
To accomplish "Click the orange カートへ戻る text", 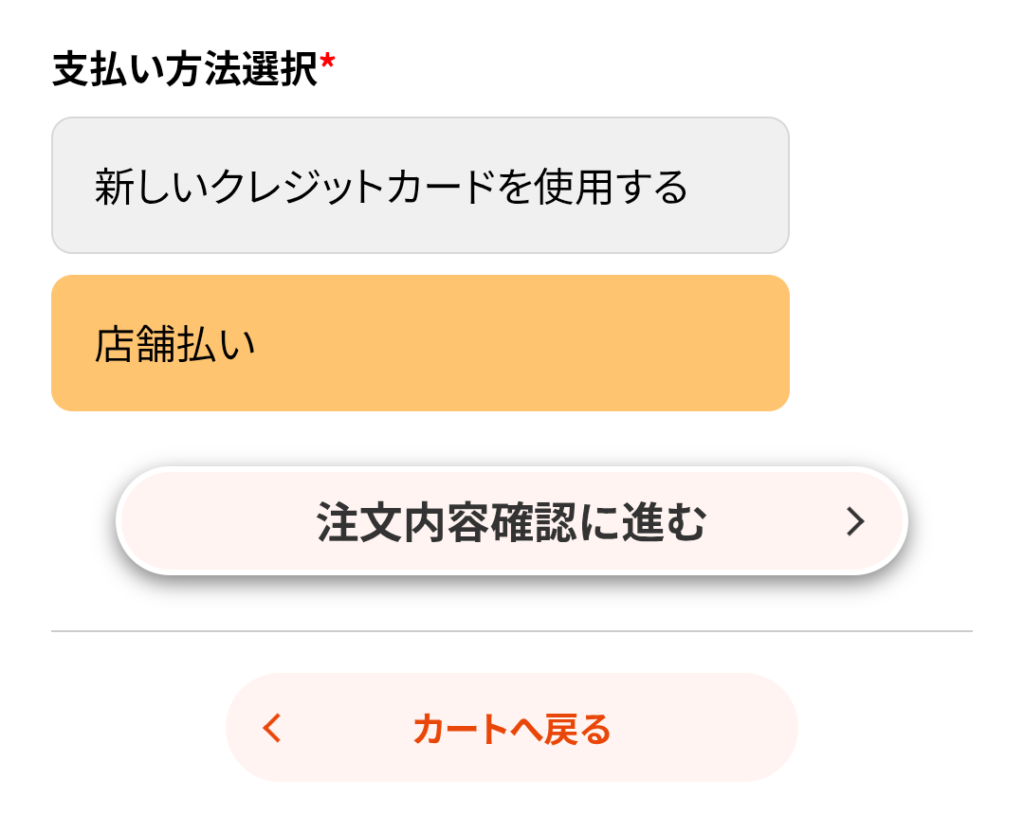I will pos(511,729).
